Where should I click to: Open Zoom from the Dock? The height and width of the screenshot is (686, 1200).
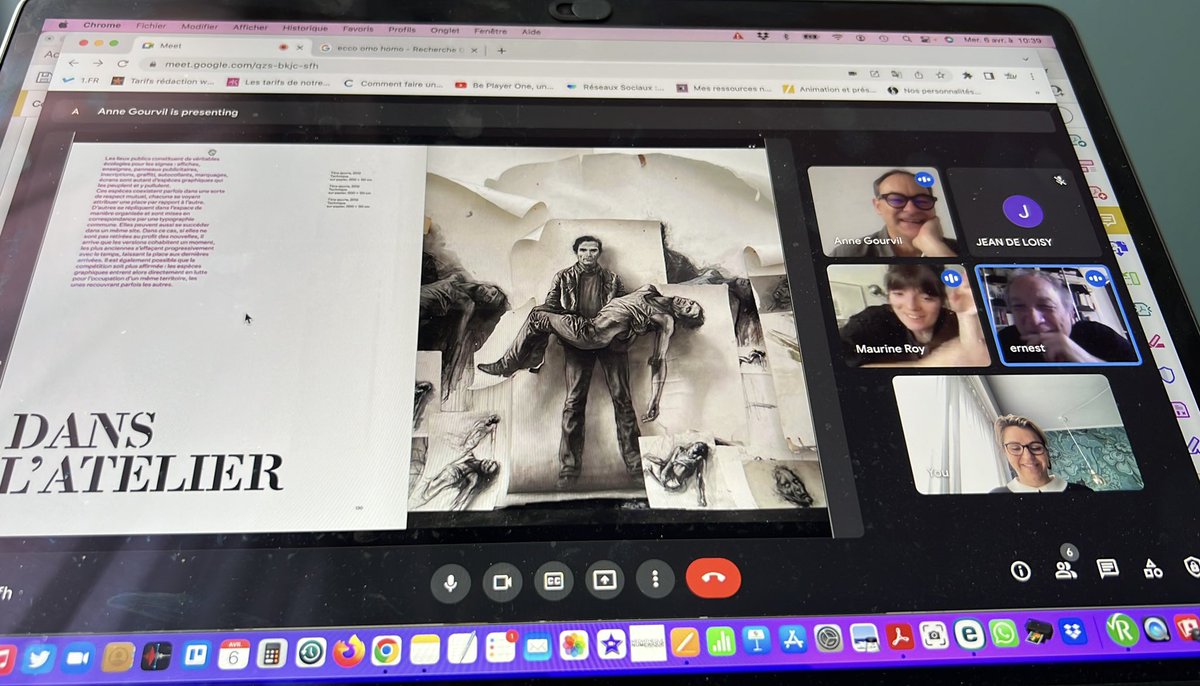78,658
